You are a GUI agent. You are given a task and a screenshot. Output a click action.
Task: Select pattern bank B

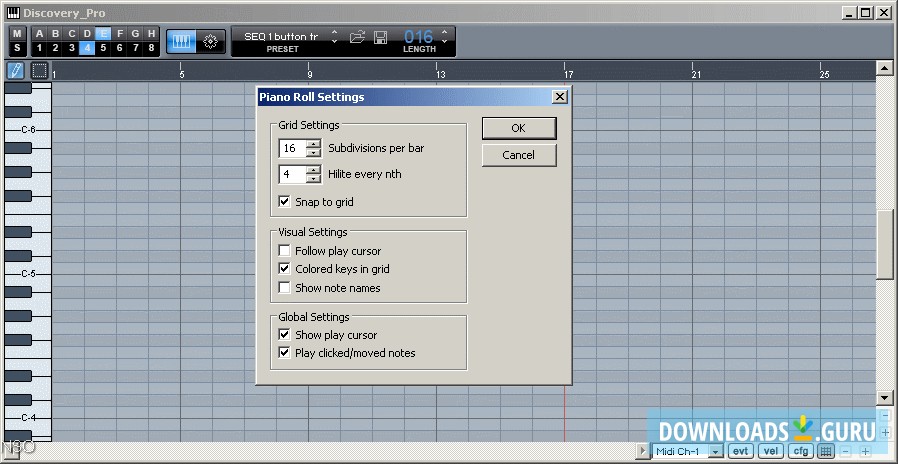click(55, 34)
